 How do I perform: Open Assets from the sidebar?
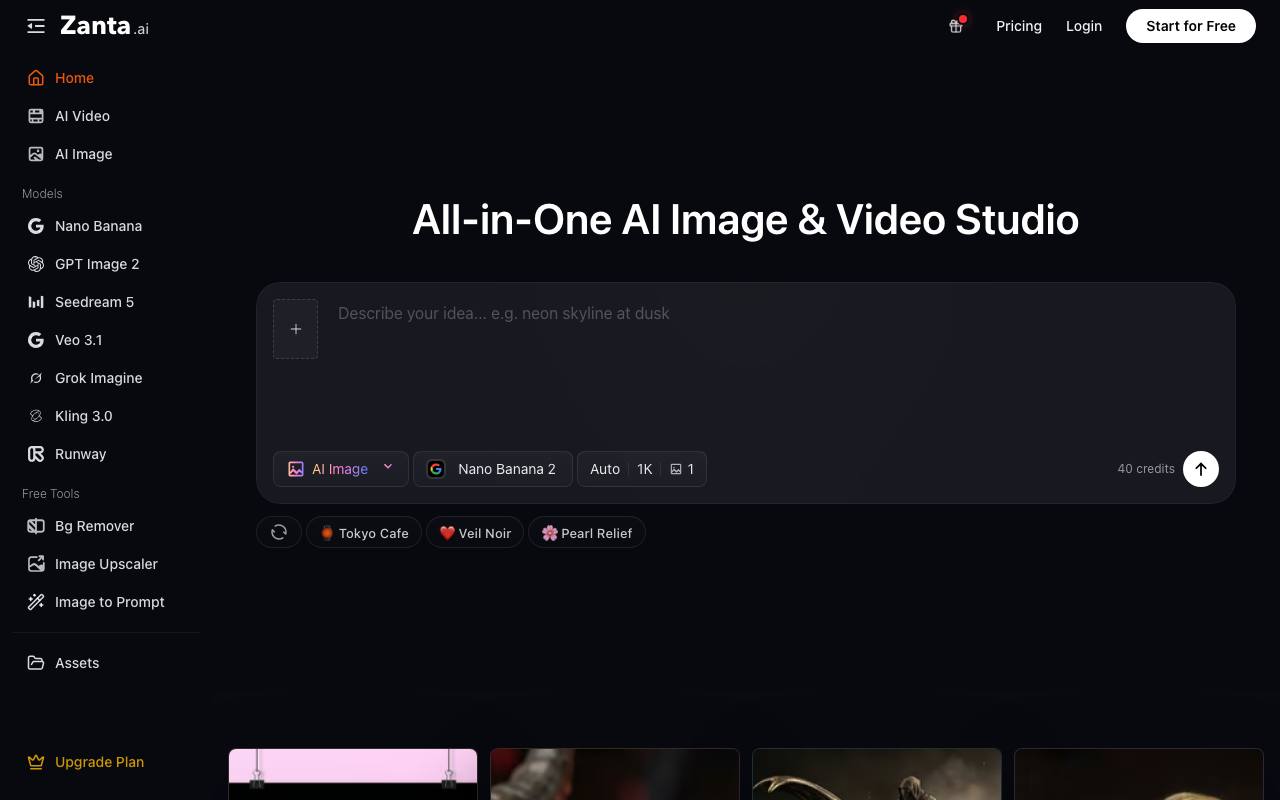(106, 663)
